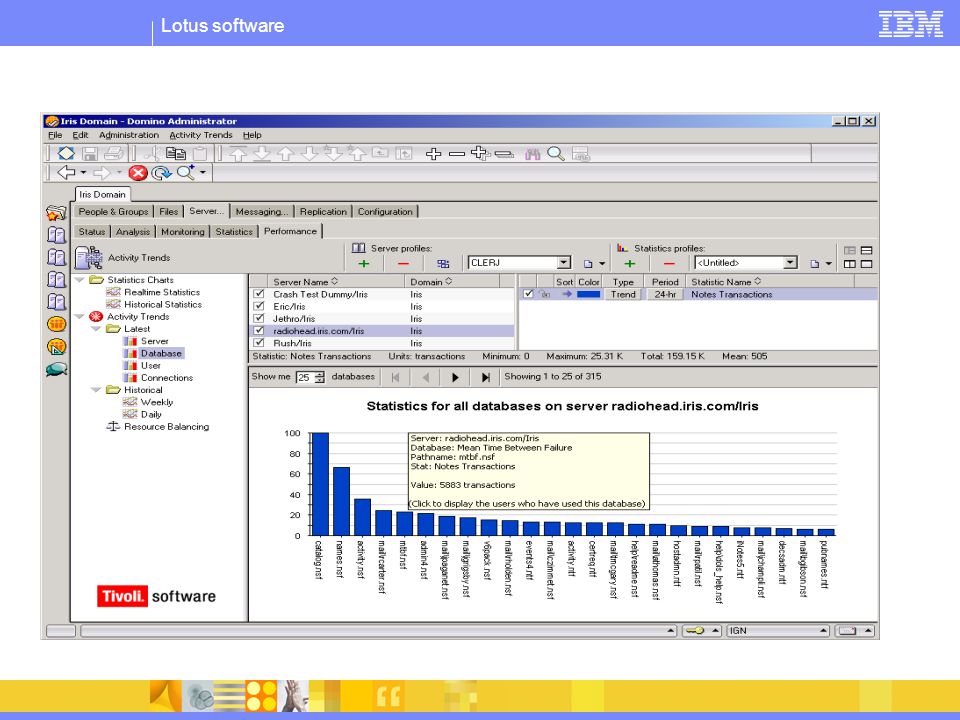Click the plus Expand toolbar icon
The height and width of the screenshot is (720, 960).
[433, 154]
